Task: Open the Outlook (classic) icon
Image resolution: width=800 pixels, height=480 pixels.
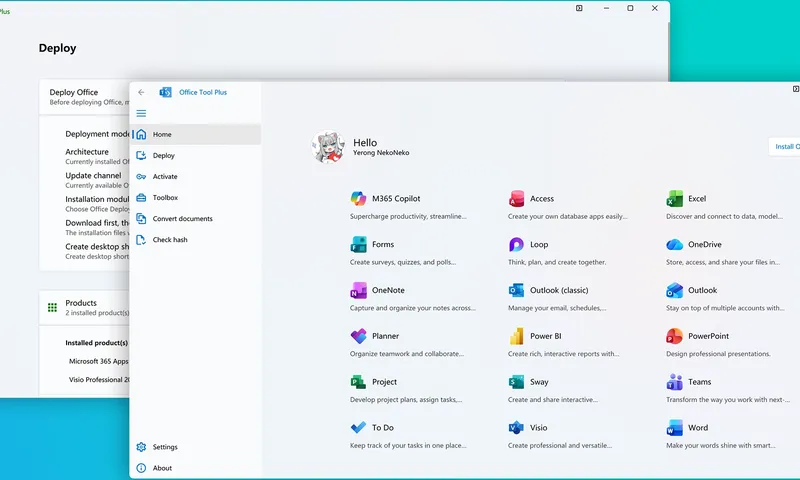Action: tap(516, 290)
